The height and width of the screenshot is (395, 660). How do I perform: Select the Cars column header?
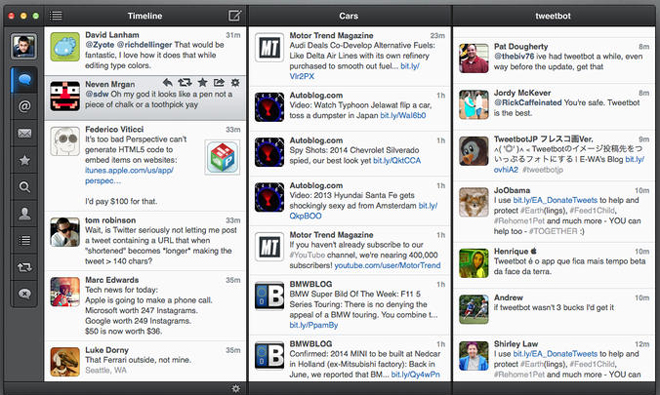click(349, 16)
